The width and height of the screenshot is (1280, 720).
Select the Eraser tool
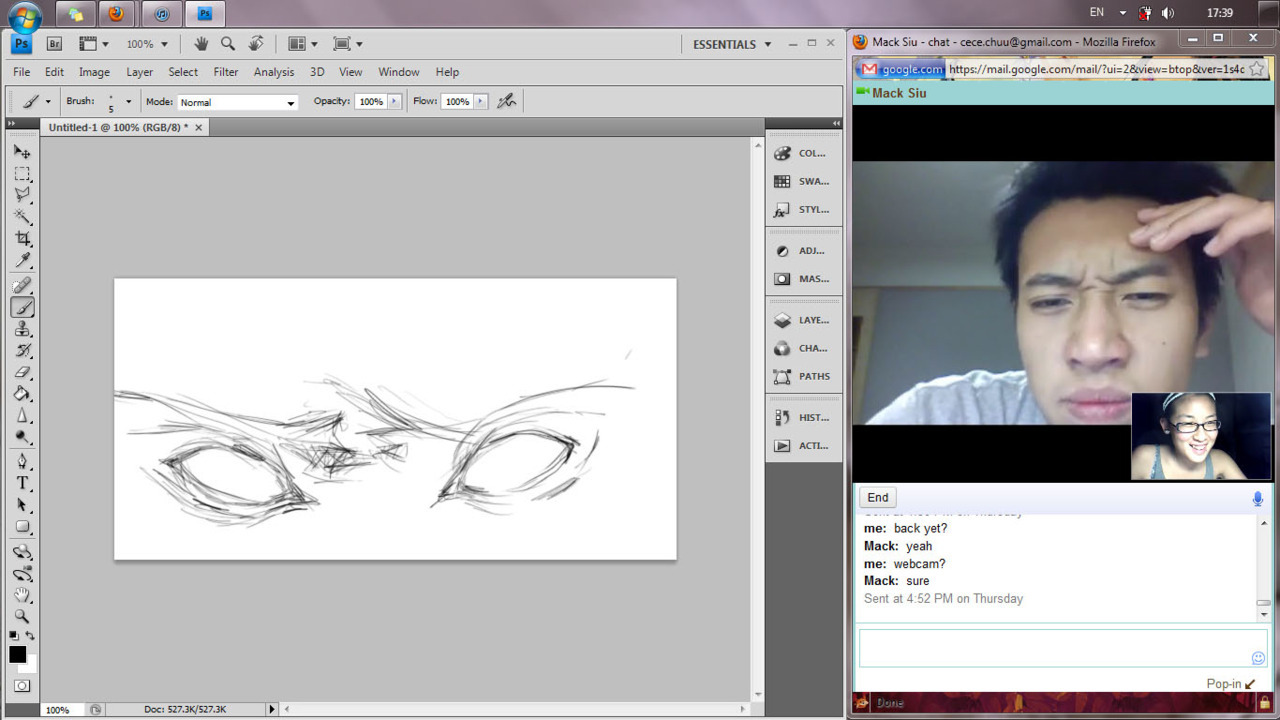click(x=22, y=373)
